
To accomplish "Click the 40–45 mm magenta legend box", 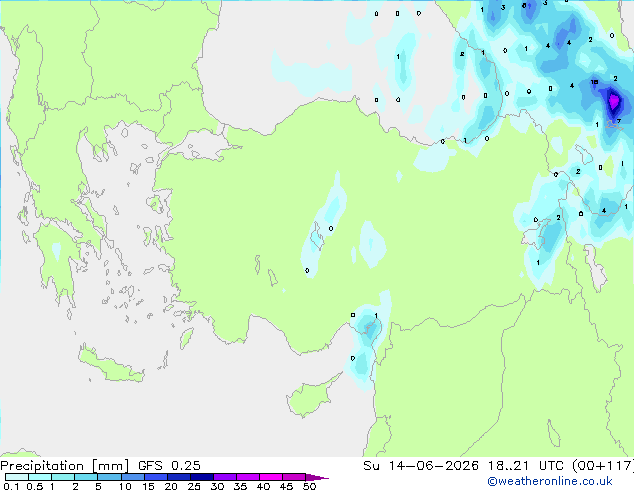I will 271,477.
